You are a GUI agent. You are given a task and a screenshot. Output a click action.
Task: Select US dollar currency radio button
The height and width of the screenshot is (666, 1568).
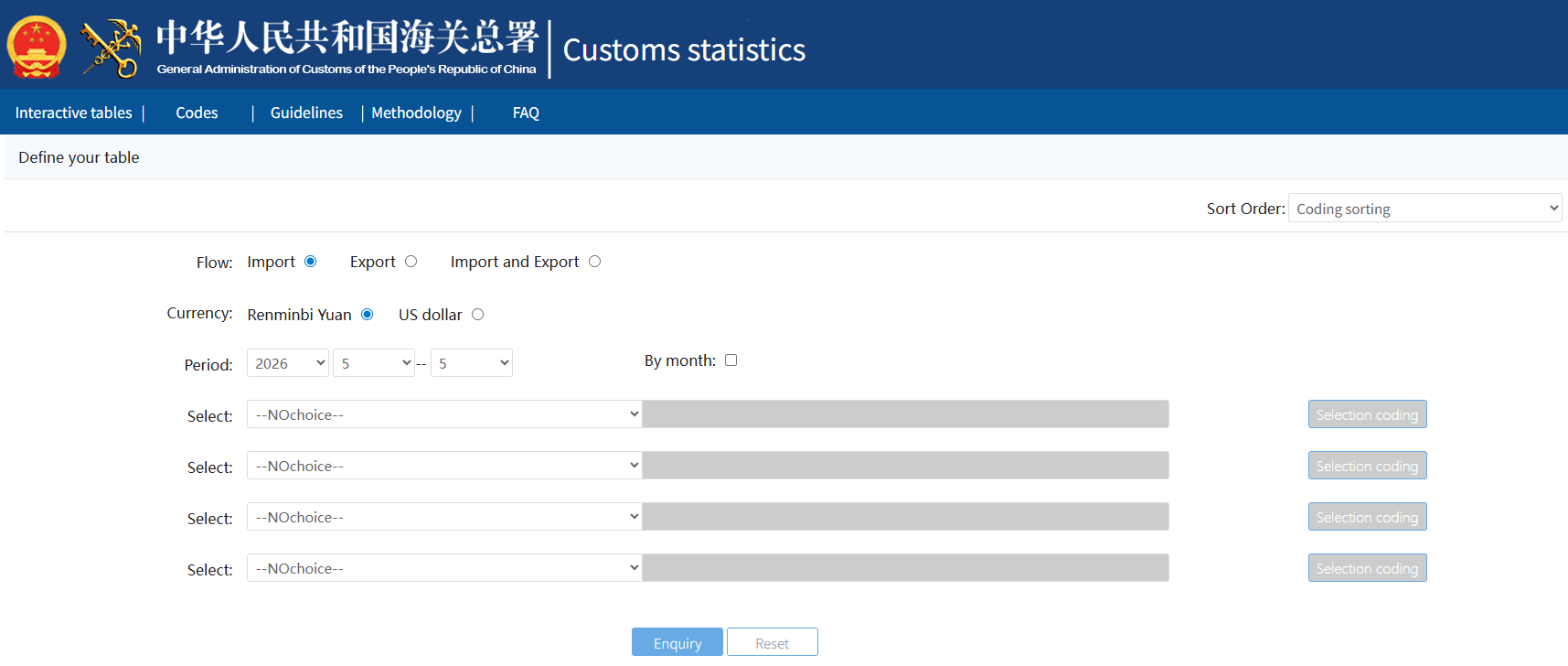click(x=478, y=315)
